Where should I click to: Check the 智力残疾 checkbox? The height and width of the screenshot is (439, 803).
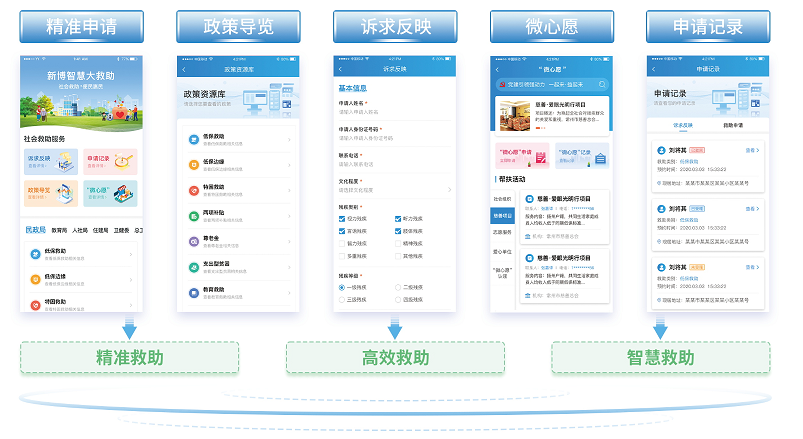tap(342, 243)
